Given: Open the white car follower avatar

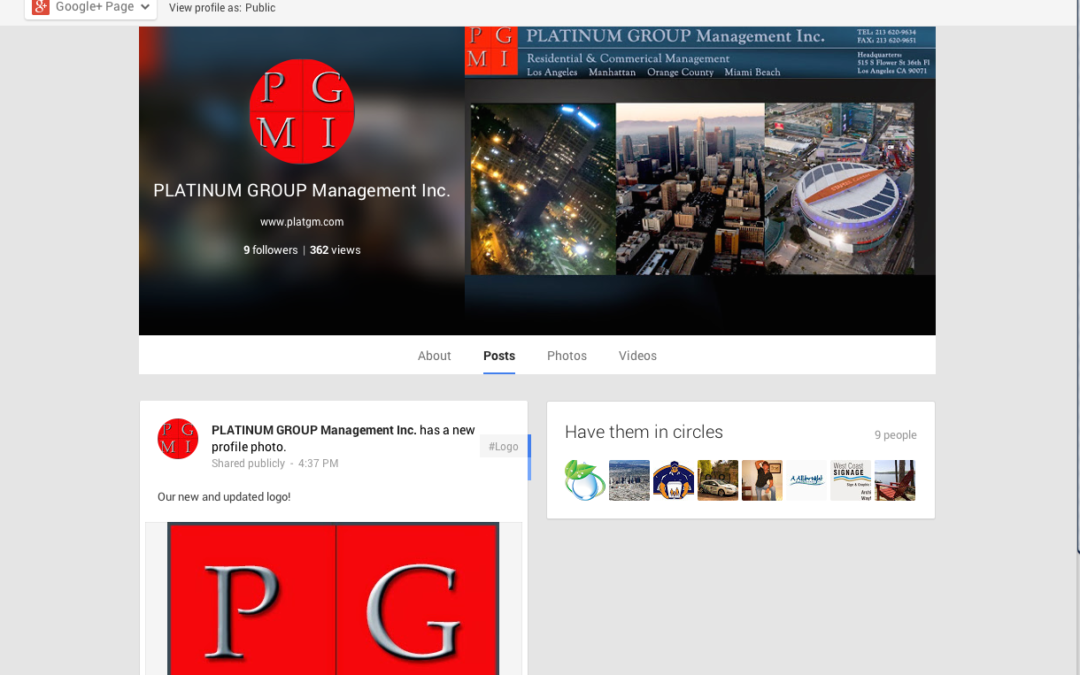Looking at the screenshot, I should 718,480.
